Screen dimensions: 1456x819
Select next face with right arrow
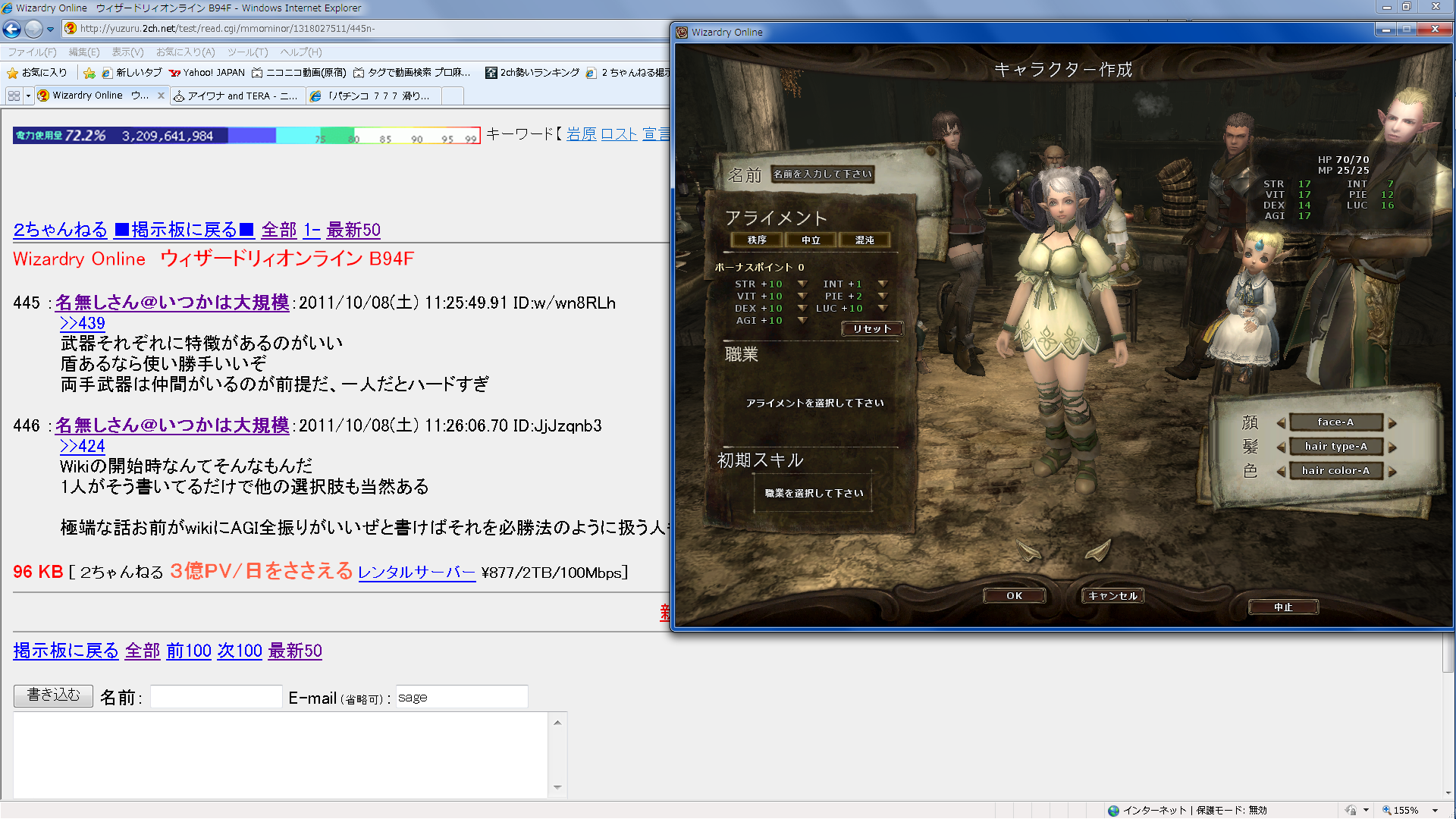tap(1392, 423)
